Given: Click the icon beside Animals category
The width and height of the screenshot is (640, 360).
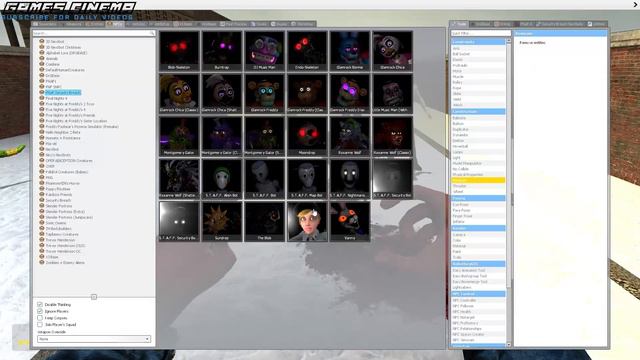Looking at the screenshot, I should [x=42, y=58].
